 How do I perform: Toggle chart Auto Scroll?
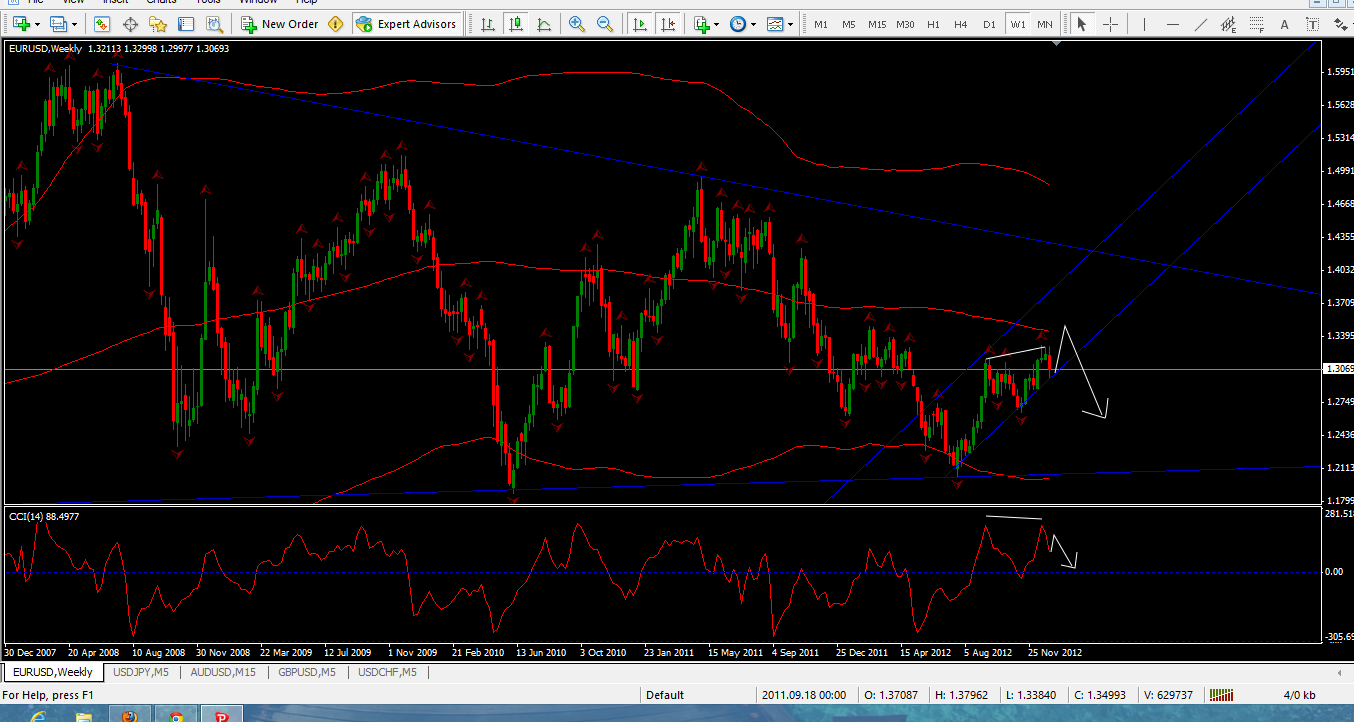638,24
